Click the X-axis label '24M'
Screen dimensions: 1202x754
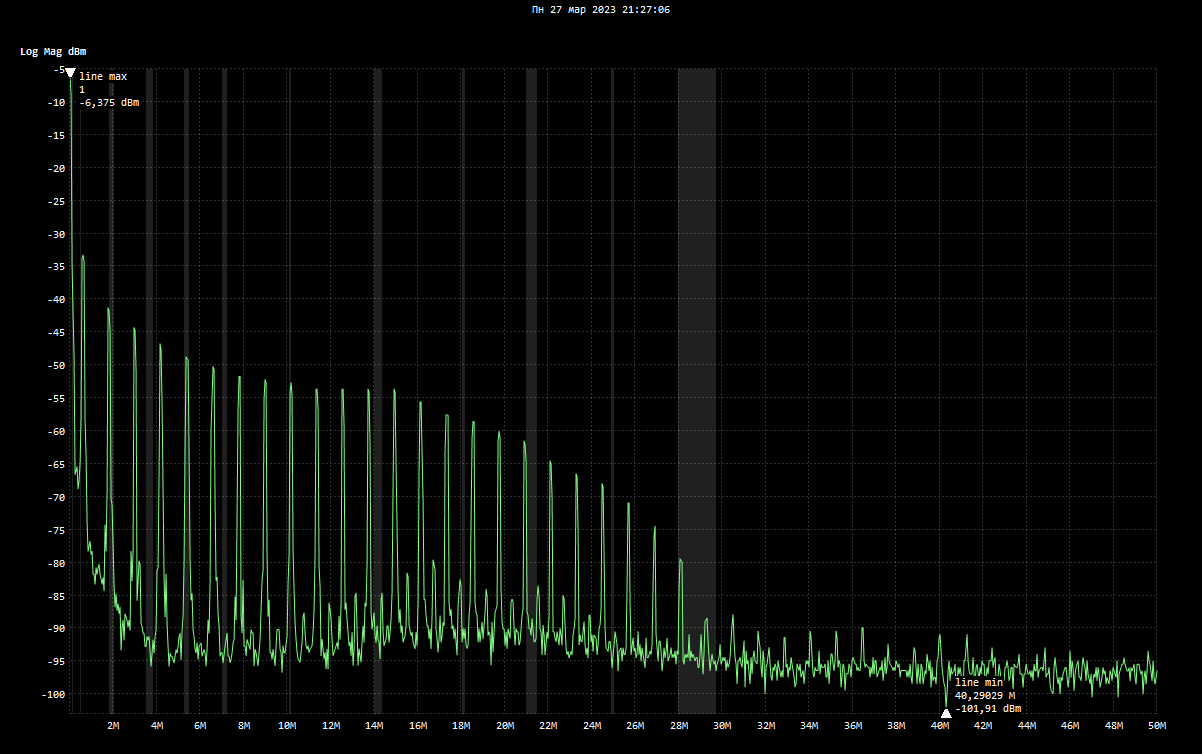click(x=592, y=725)
